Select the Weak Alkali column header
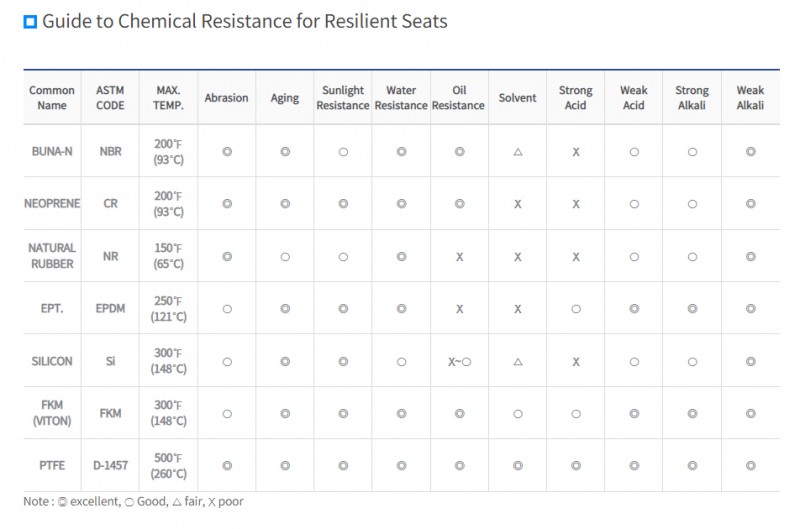Screen dimensions: 800x529 pyautogui.click(x=750, y=98)
